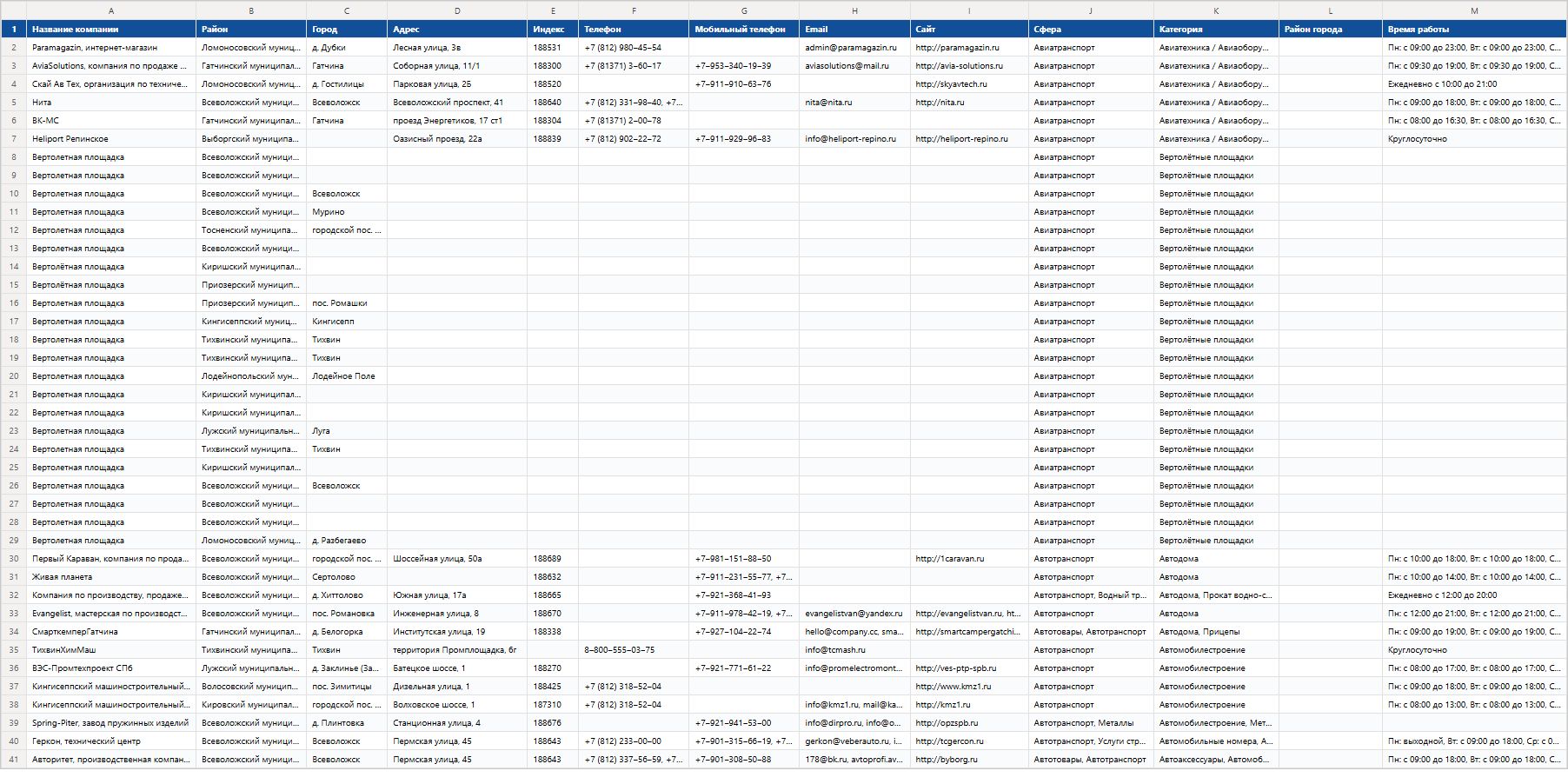Select the 'admin@paramagazin.ru' email cell
Viewport: 1568px width, 784px height.
[854, 48]
